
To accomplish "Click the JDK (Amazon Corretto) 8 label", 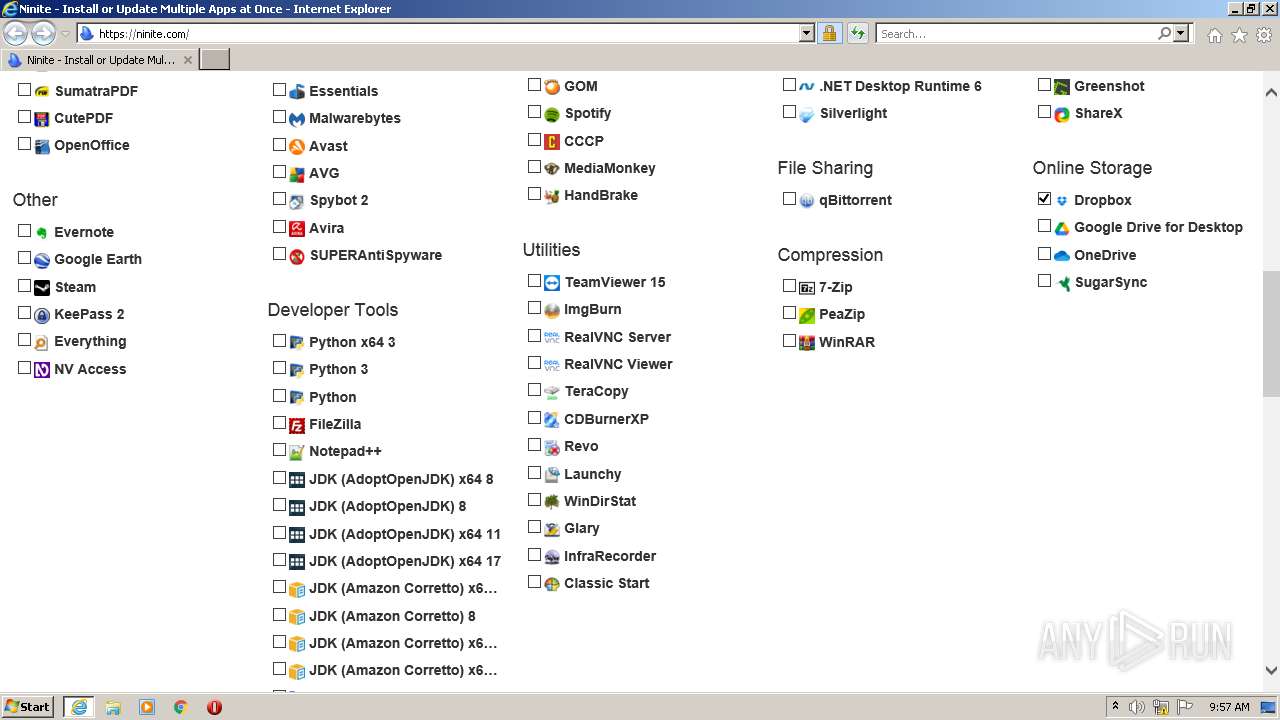I will pyautogui.click(x=392, y=616).
